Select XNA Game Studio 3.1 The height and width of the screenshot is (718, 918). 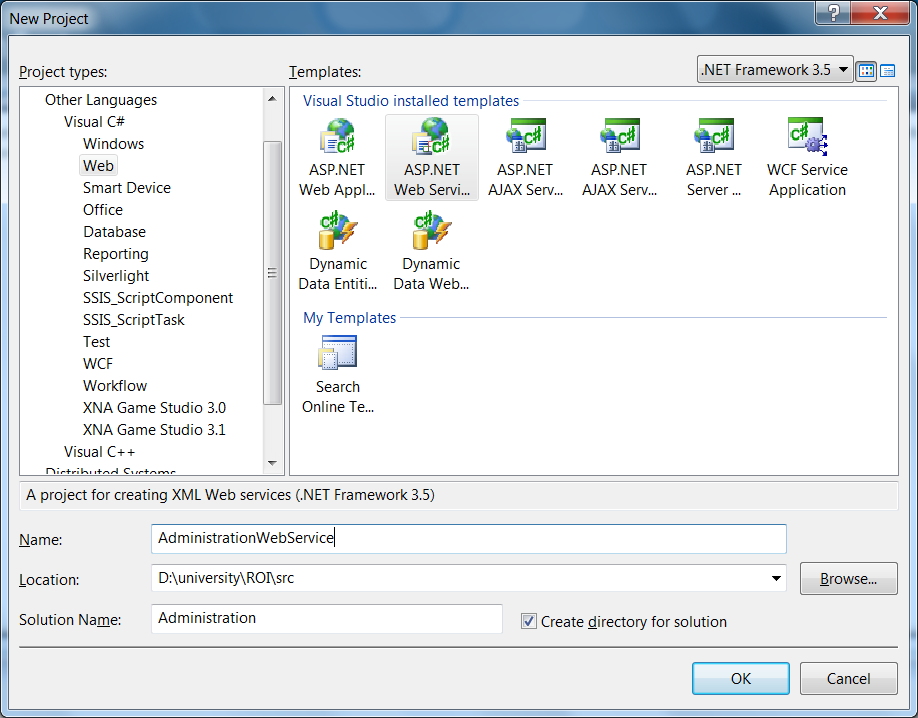(x=155, y=430)
